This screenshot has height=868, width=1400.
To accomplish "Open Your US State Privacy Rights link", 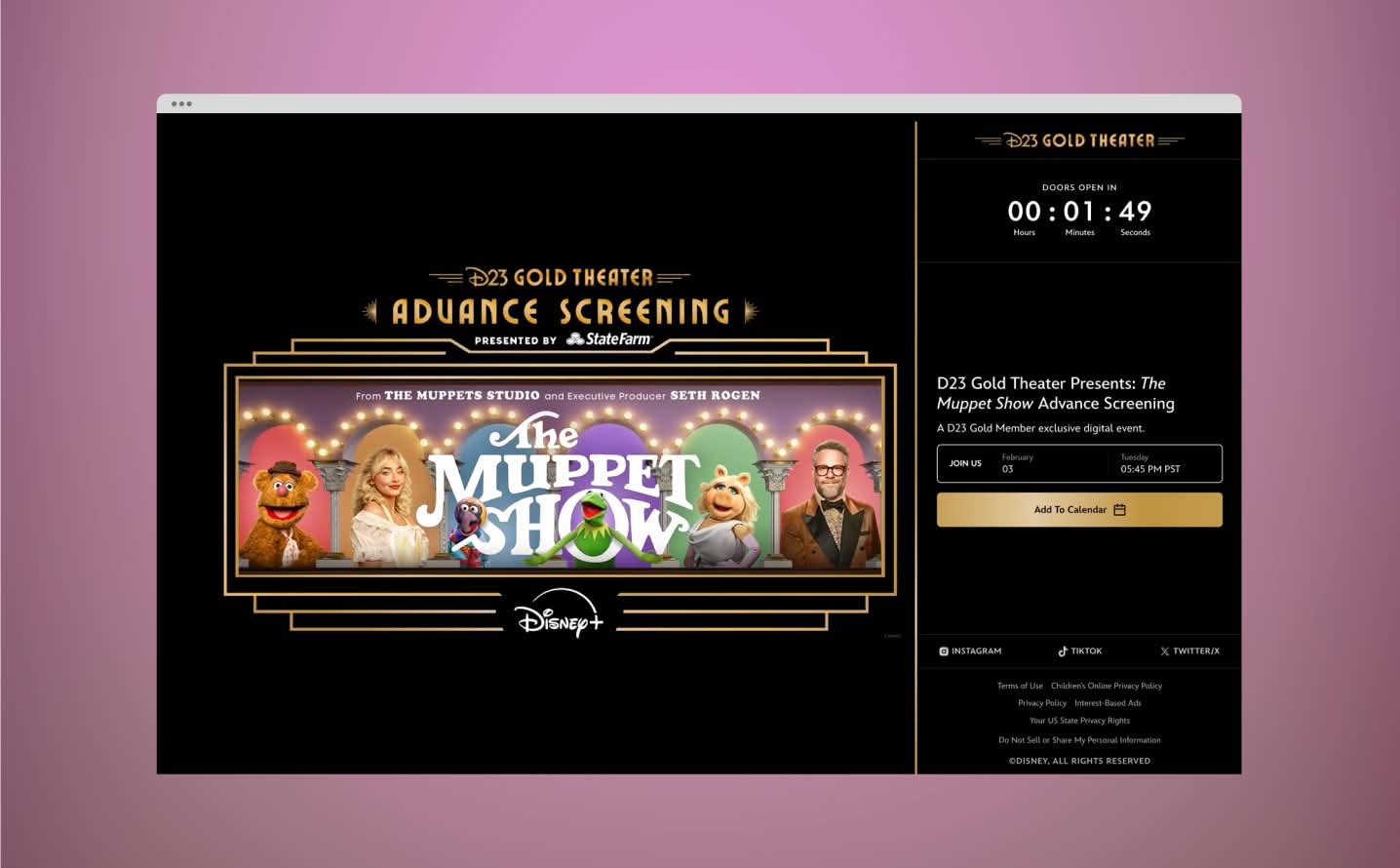I will [1079, 721].
